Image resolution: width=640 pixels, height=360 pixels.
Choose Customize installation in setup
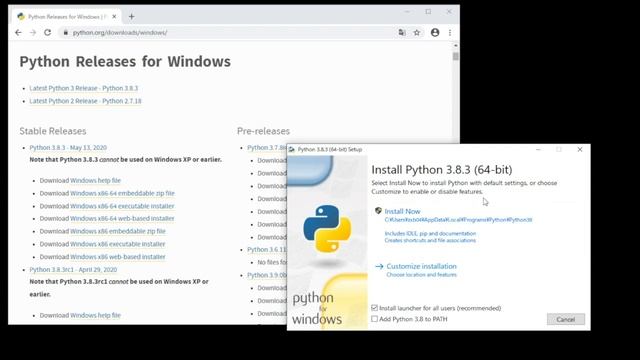(421, 266)
